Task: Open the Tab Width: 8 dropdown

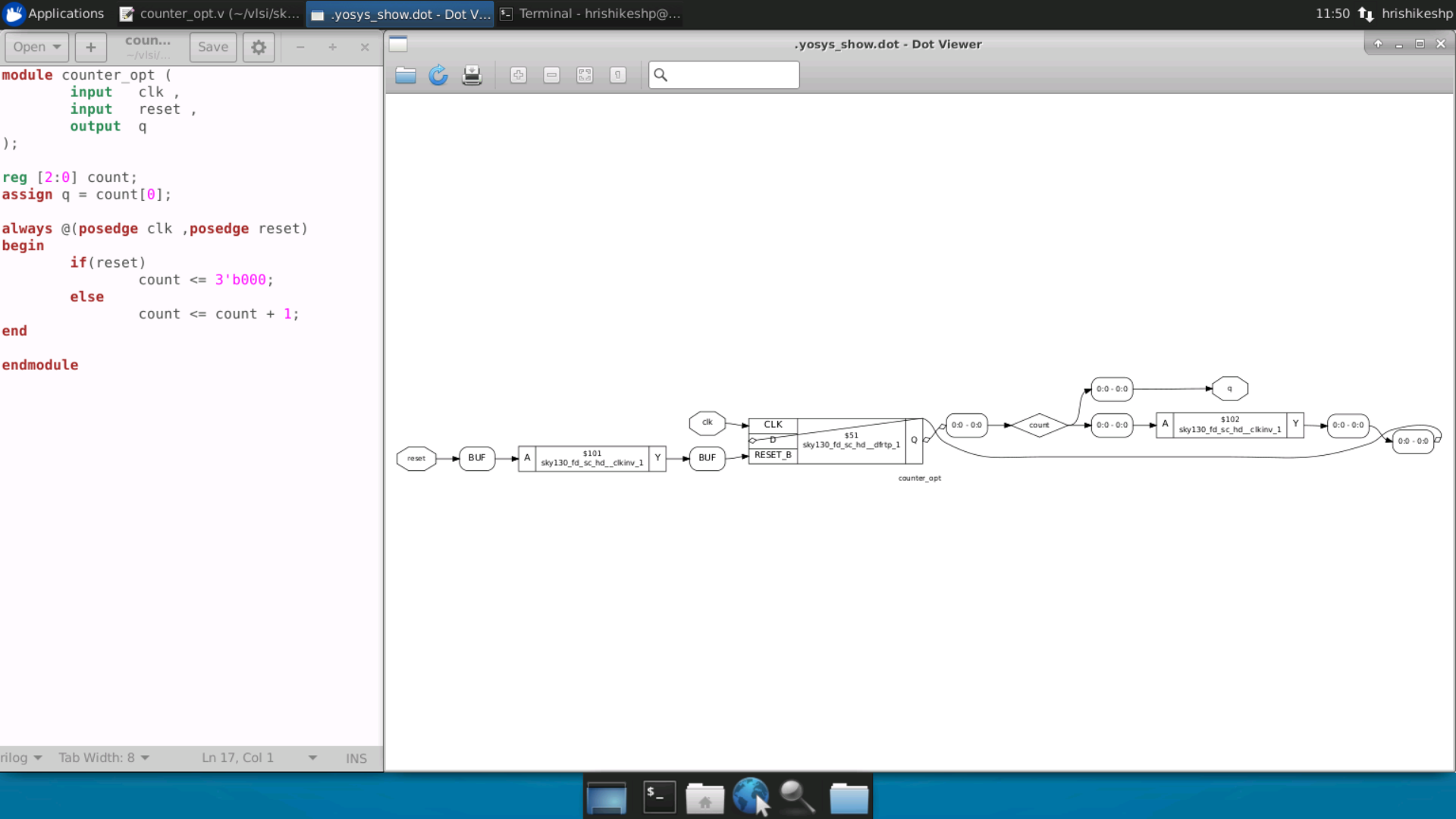Action: (x=104, y=758)
